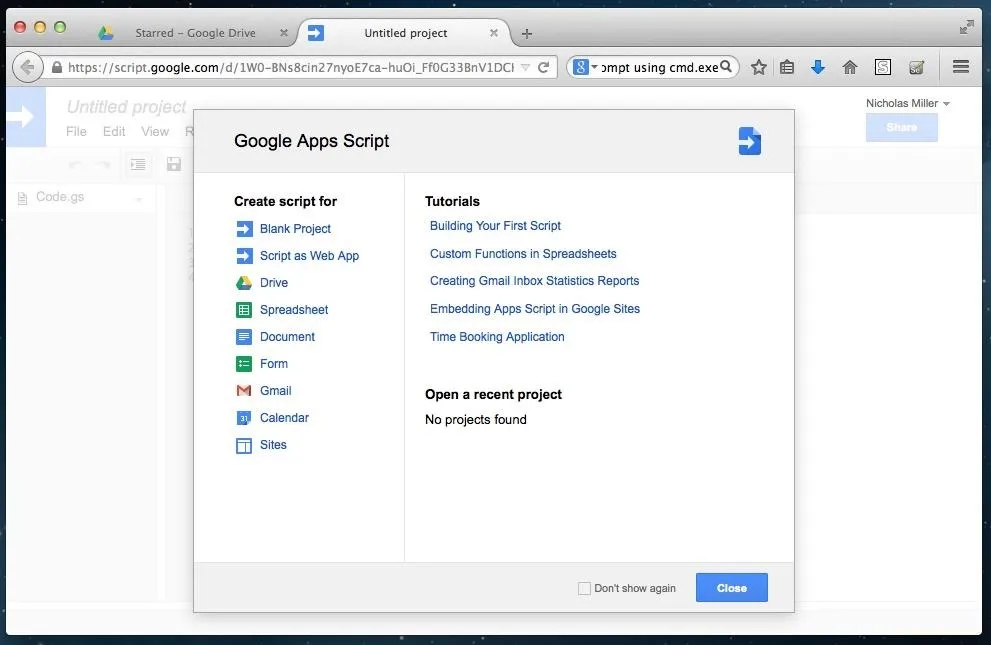This screenshot has width=991, height=645.
Task: Click the search magnifier icon in search box
Action: click(726, 66)
